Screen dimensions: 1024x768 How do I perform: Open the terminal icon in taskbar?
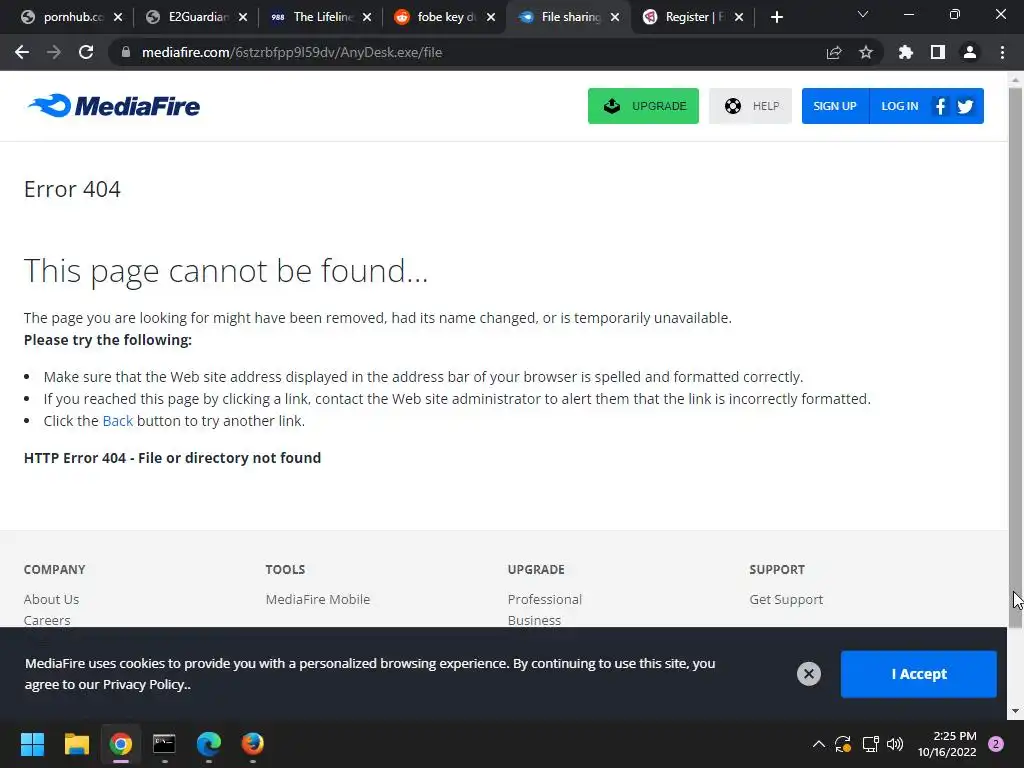click(x=165, y=744)
